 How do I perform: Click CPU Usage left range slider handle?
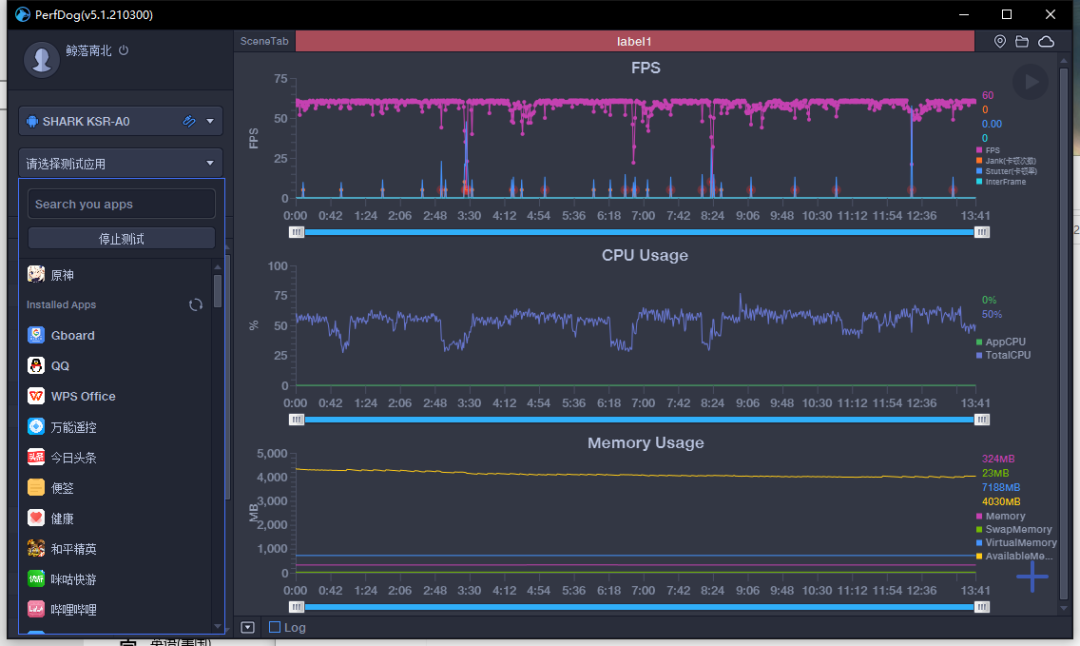[296, 419]
